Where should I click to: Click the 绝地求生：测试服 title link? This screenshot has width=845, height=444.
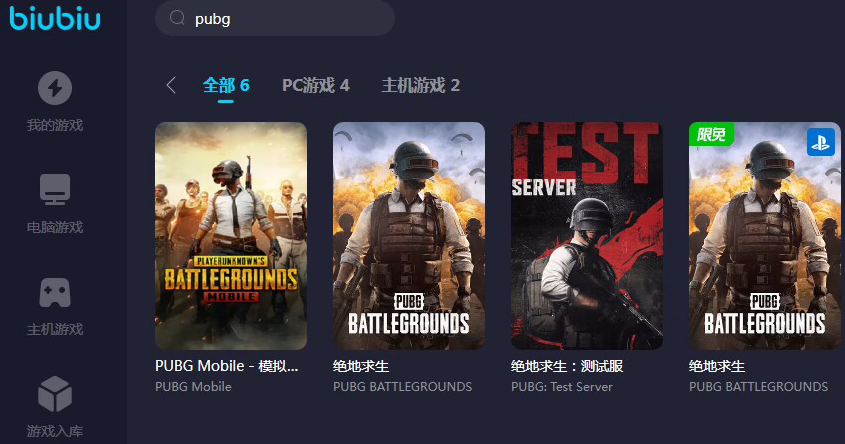coord(567,366)
